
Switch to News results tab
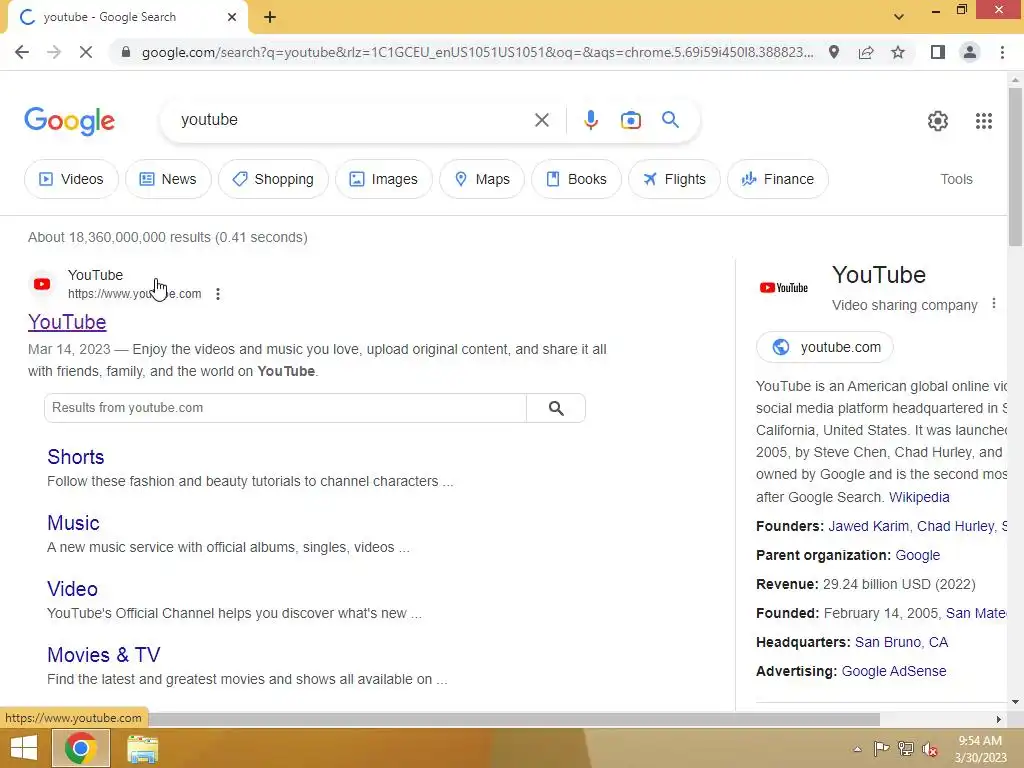(168, 179)
